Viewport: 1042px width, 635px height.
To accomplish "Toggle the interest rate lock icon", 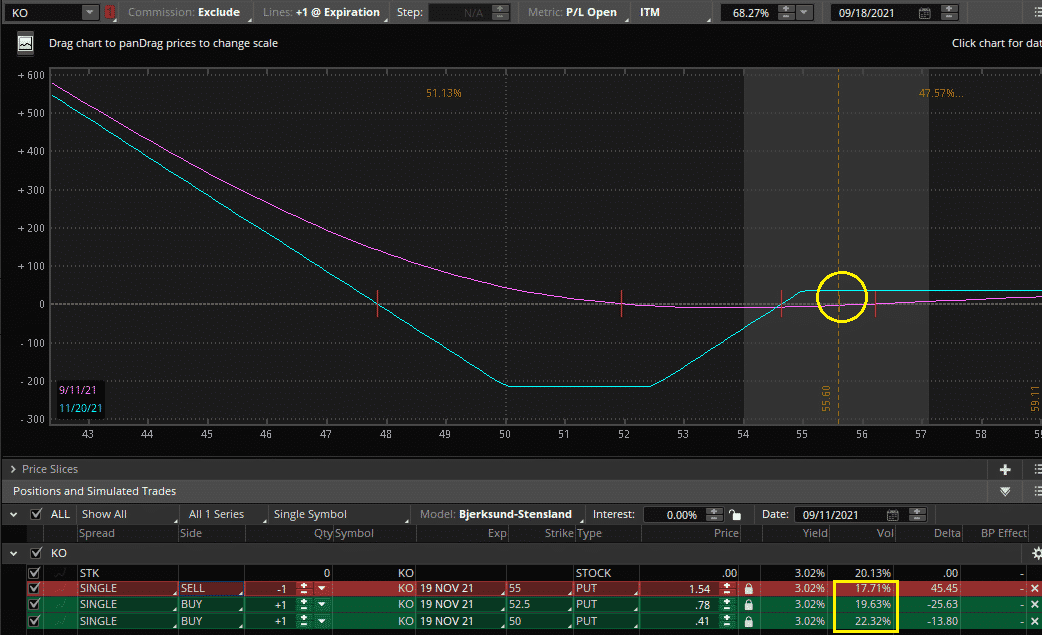I will (x=734, y=515).
